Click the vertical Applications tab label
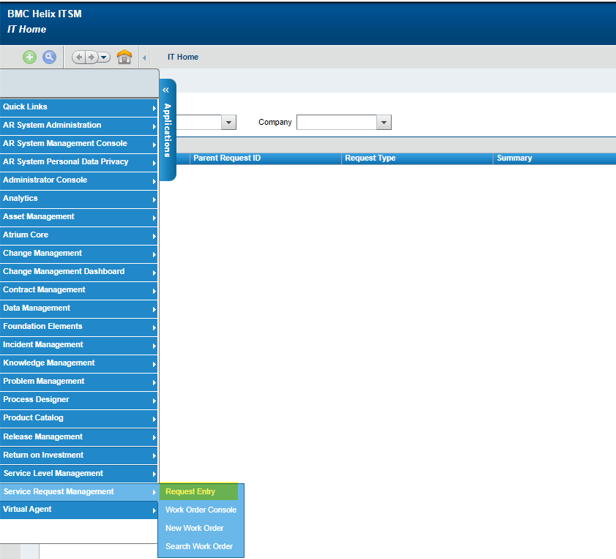 pyautogui.click(x=167, y=130)
